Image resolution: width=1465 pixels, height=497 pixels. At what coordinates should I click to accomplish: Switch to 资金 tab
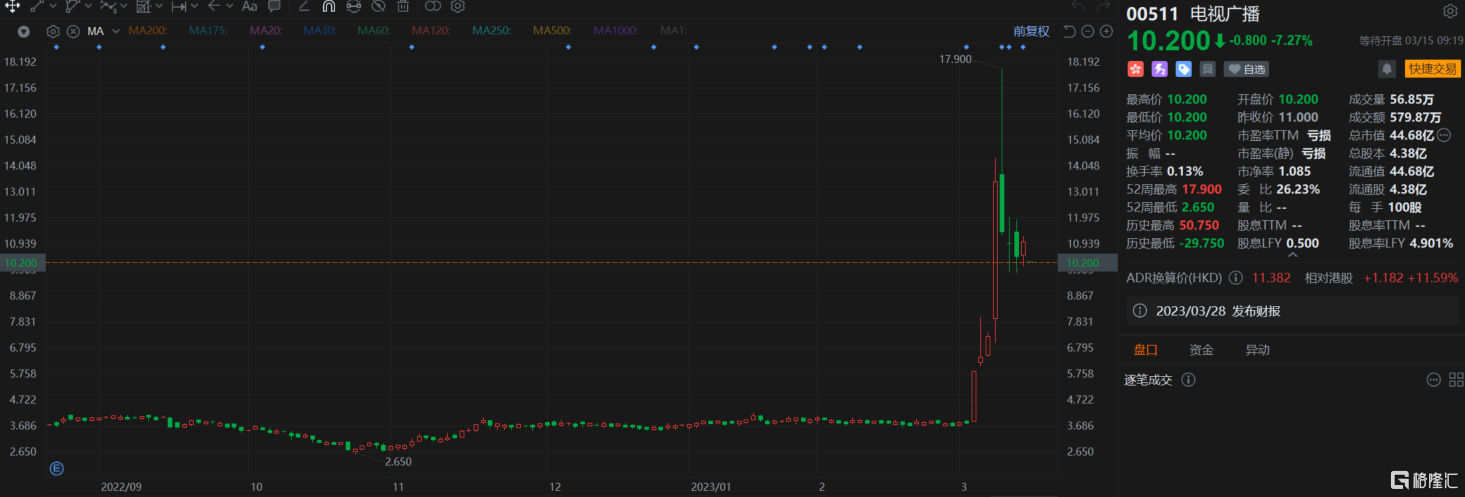click(x=1201, y=350)
